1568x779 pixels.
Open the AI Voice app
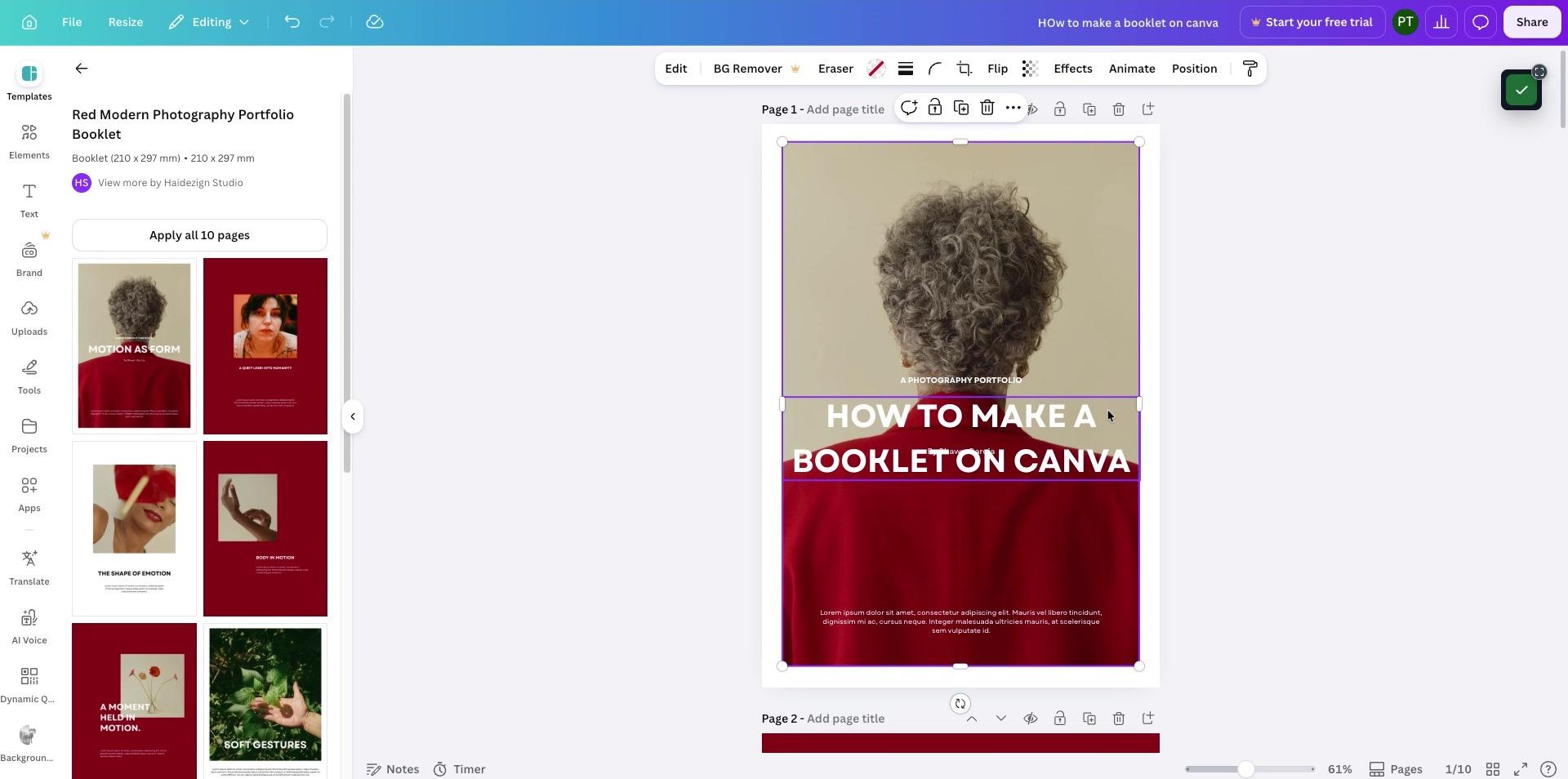tap(29, 626)
